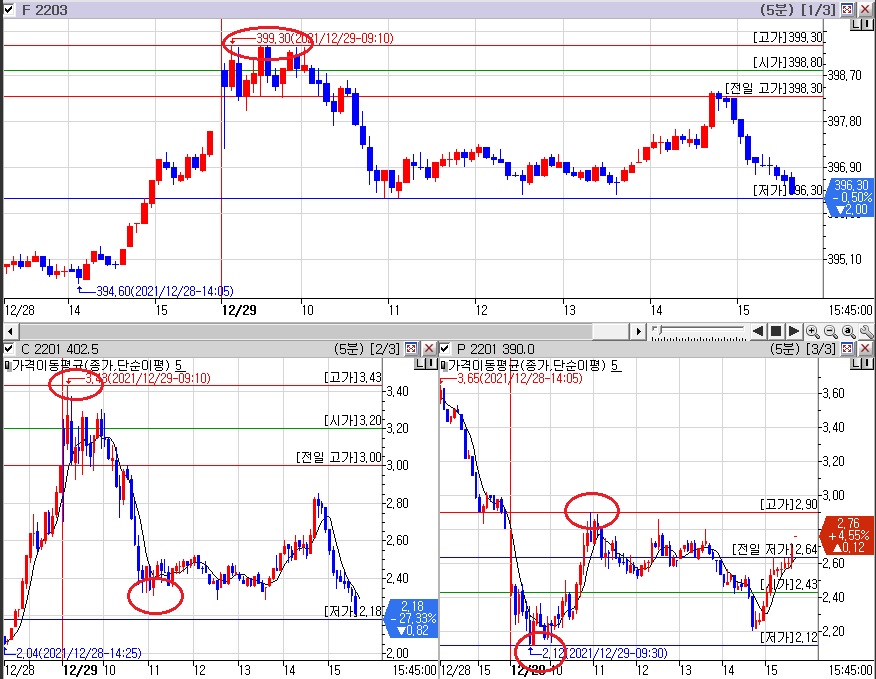Open chart settings with the wrench icon
The width and height of the screenshot is (876, 679).
[x=866, y=331]
